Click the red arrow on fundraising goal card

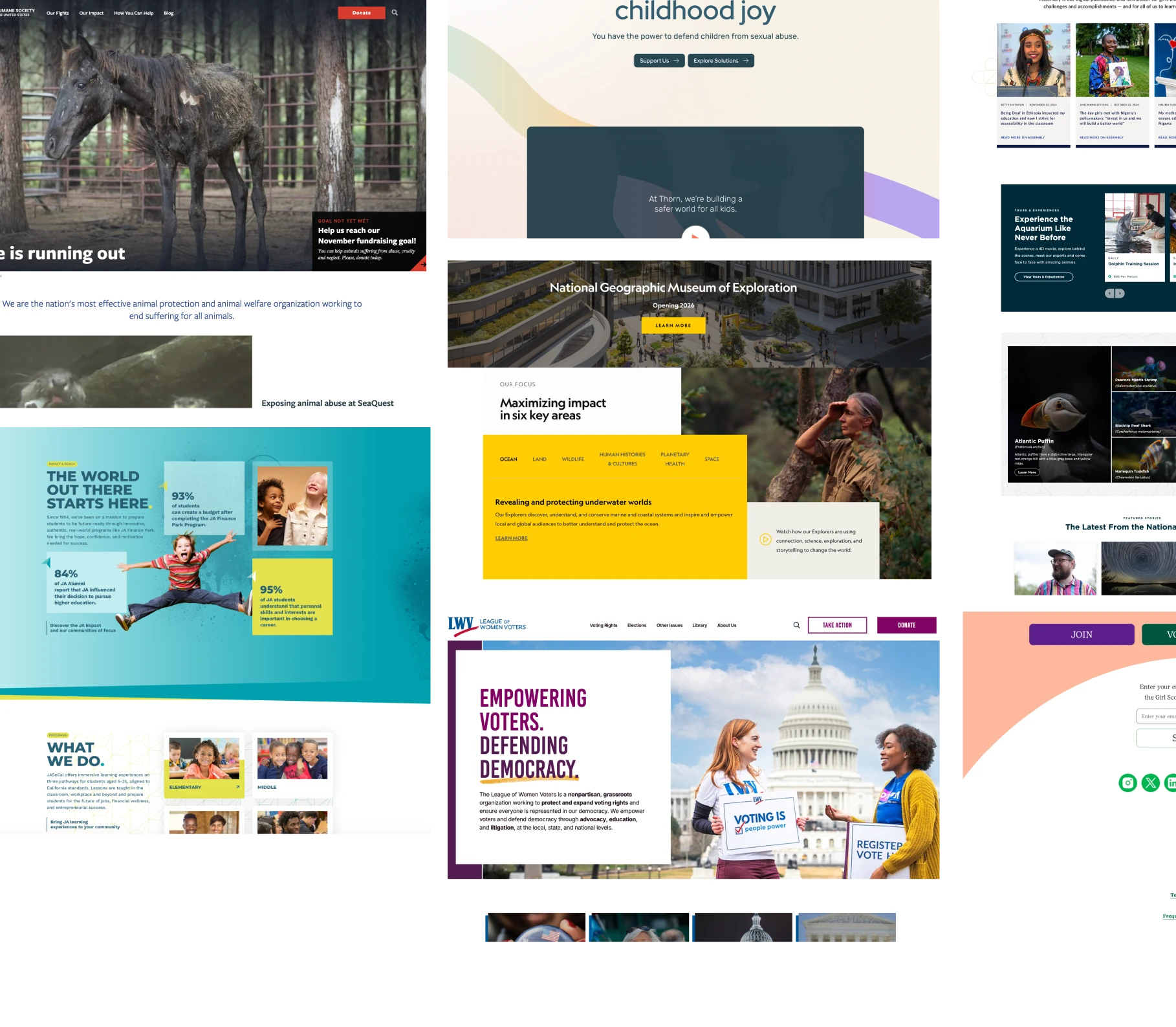(422, 264)
